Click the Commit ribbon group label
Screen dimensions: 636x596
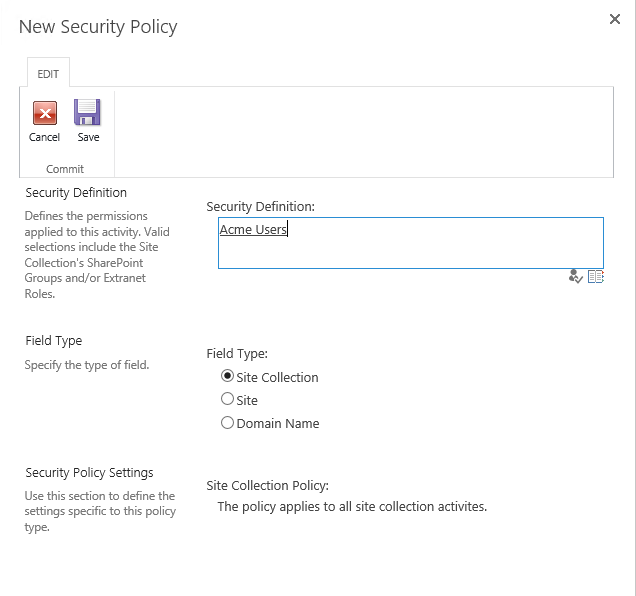pyautogui.click(x=65, y=169)
